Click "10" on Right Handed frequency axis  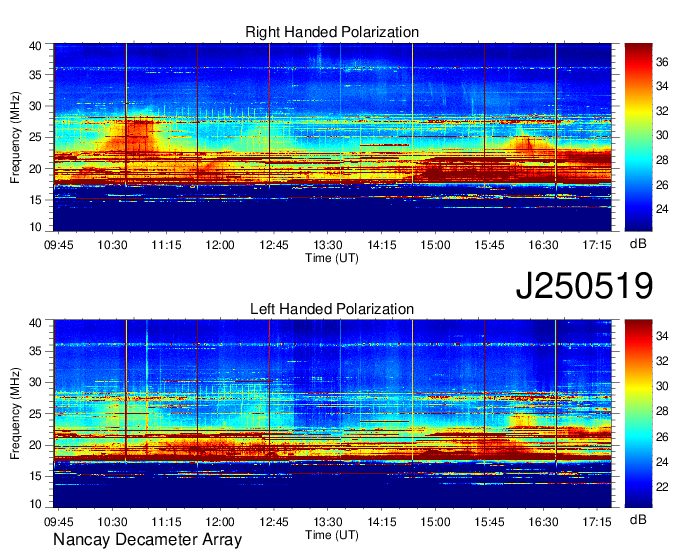tap(36, 227)
